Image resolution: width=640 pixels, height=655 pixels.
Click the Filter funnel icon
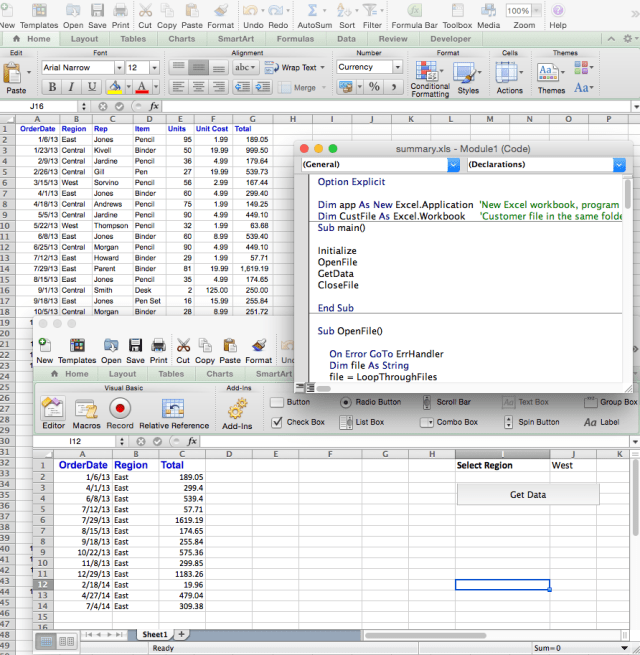[370, 10]
